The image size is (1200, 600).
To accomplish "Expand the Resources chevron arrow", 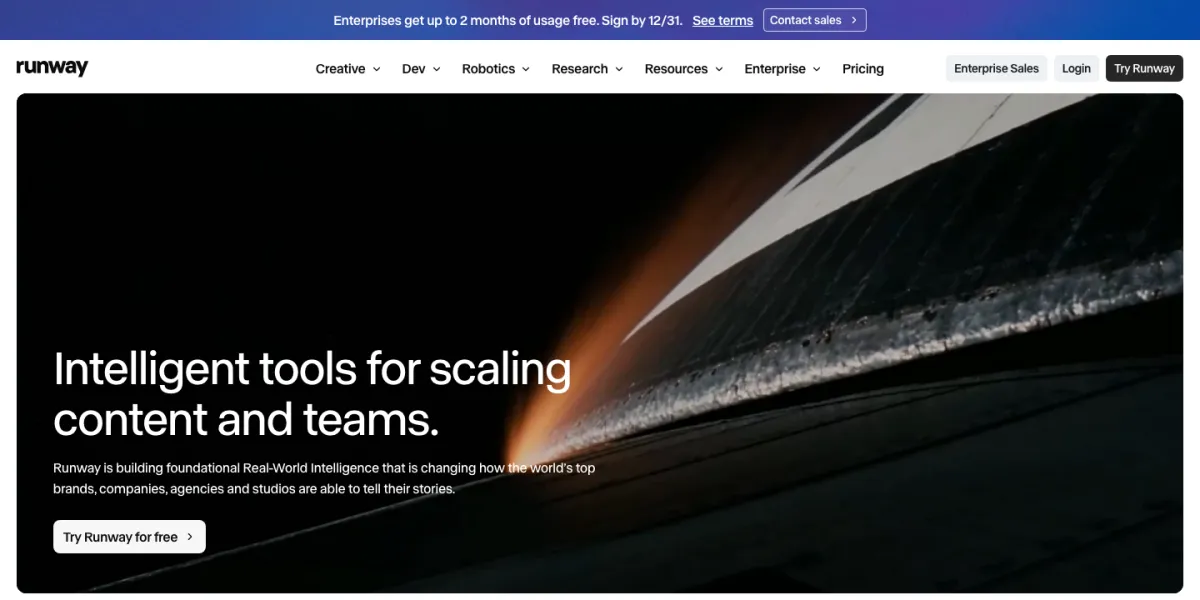I will (x=719, y=69).
